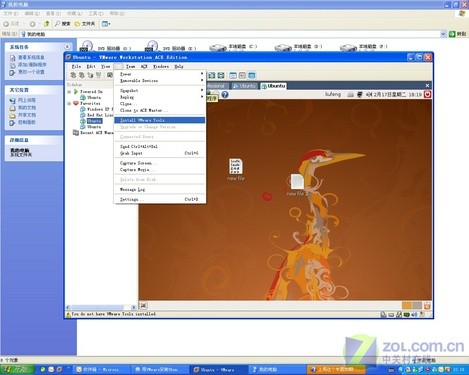
Task: Click the trash icon on Ubuntu bottom panel
Action: coord(427,305)
